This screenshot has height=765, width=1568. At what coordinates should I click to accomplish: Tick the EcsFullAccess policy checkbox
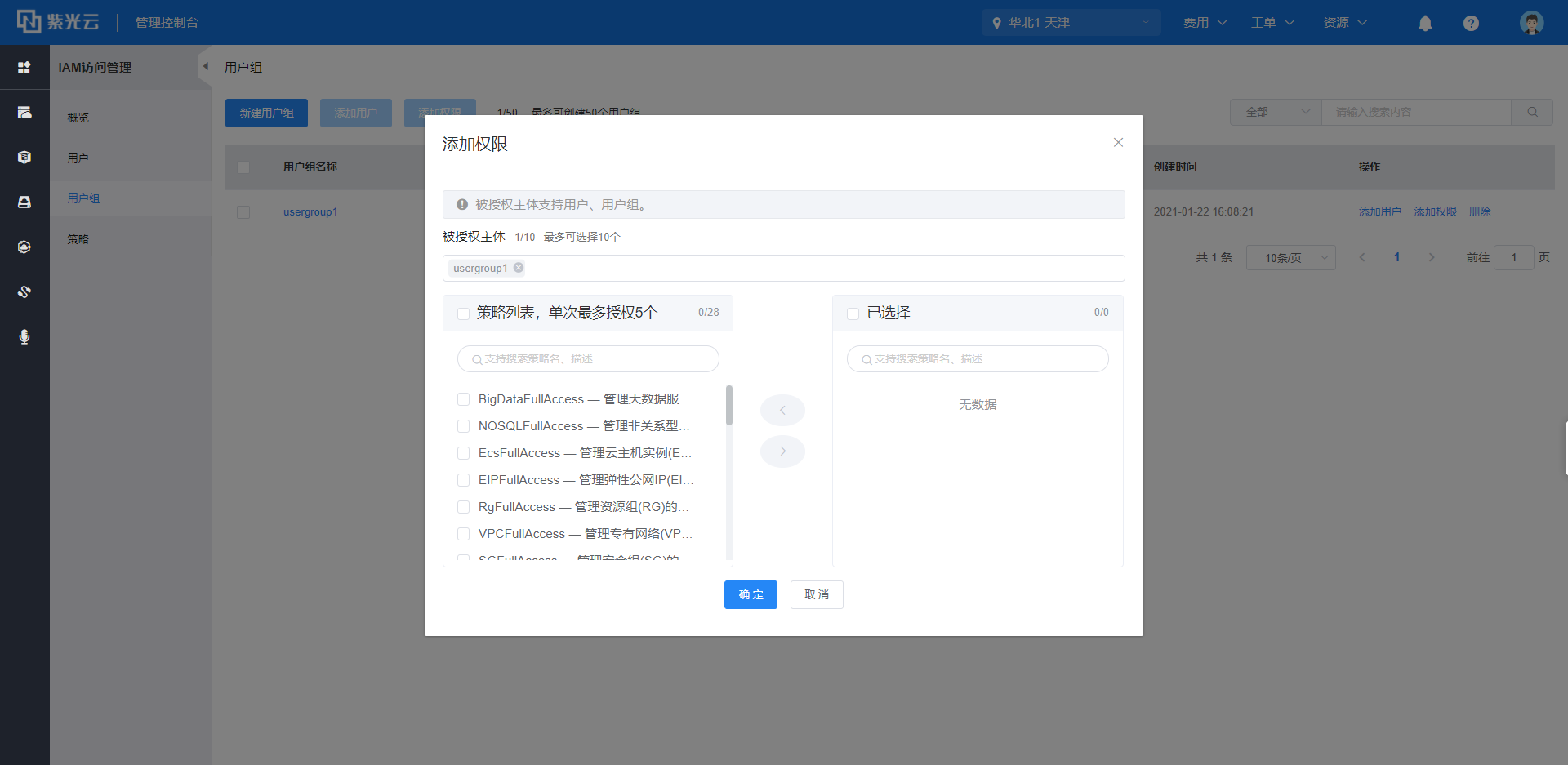tap(463, 453)
